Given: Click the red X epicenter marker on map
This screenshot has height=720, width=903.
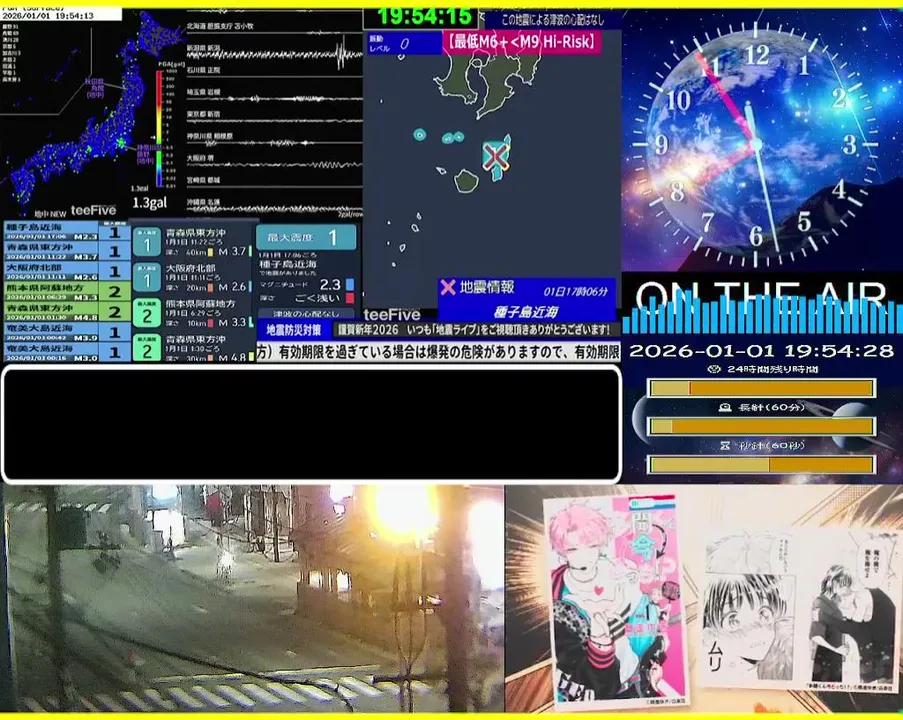Looking at the screenshot, I should coord(494,157).
